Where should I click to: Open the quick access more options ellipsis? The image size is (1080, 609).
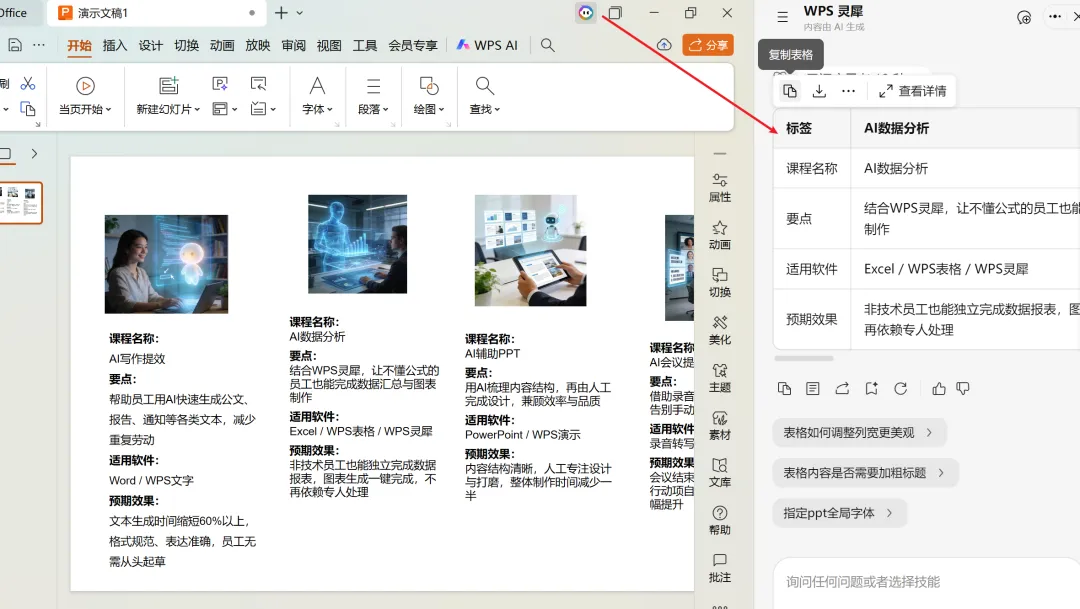coord(39,45)
